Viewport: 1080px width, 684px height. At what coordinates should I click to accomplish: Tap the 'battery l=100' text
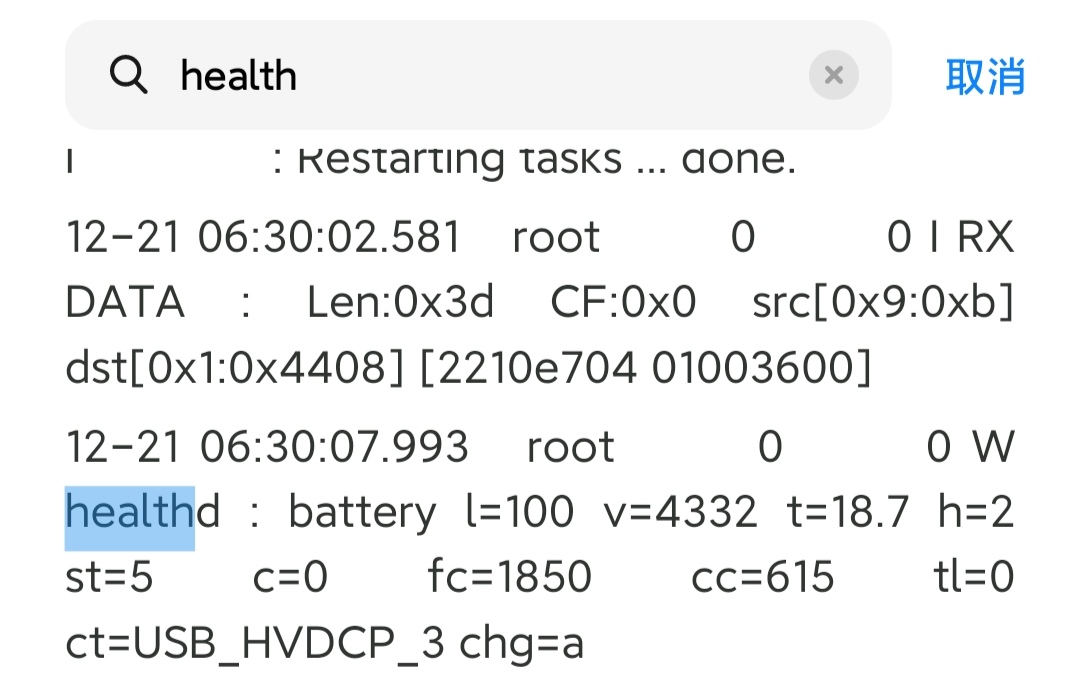(x=431, y=512)
